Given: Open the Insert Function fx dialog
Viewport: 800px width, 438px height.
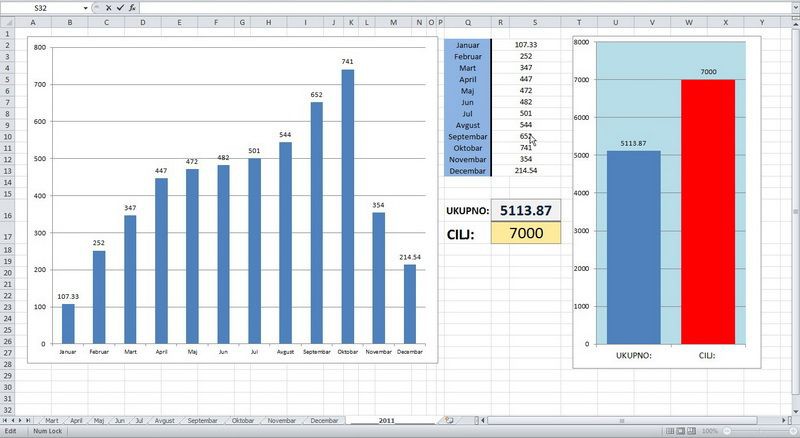Looking at the screenshot, I should (132, 8).
